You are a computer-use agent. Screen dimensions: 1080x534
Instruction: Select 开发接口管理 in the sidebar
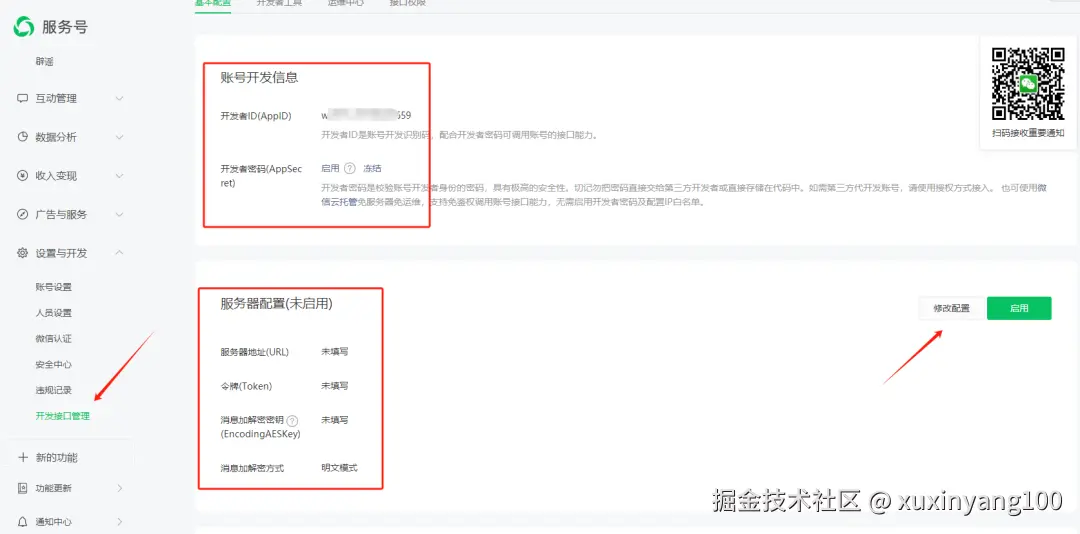pyautogui.click(x=63, y=416)
